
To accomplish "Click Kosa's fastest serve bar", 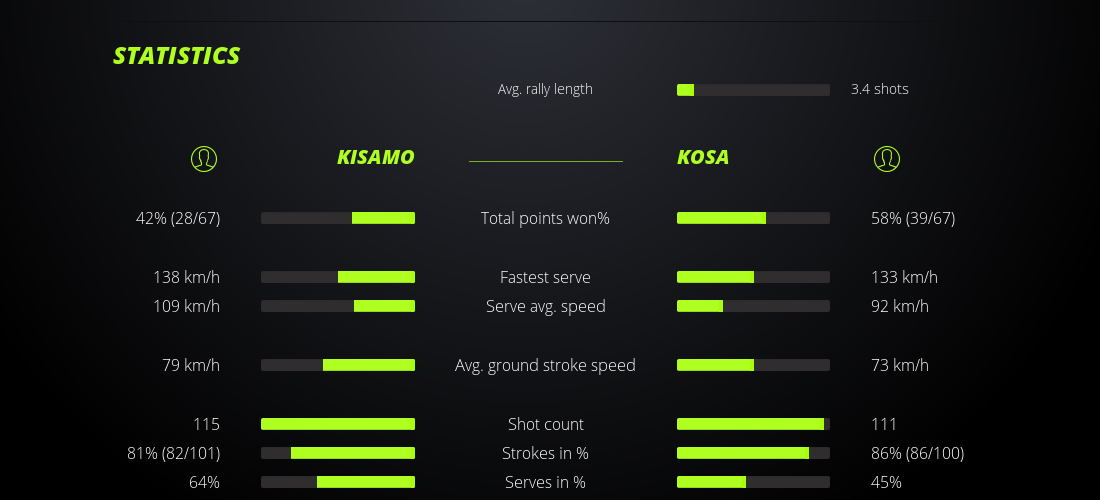I will point(753,277).
